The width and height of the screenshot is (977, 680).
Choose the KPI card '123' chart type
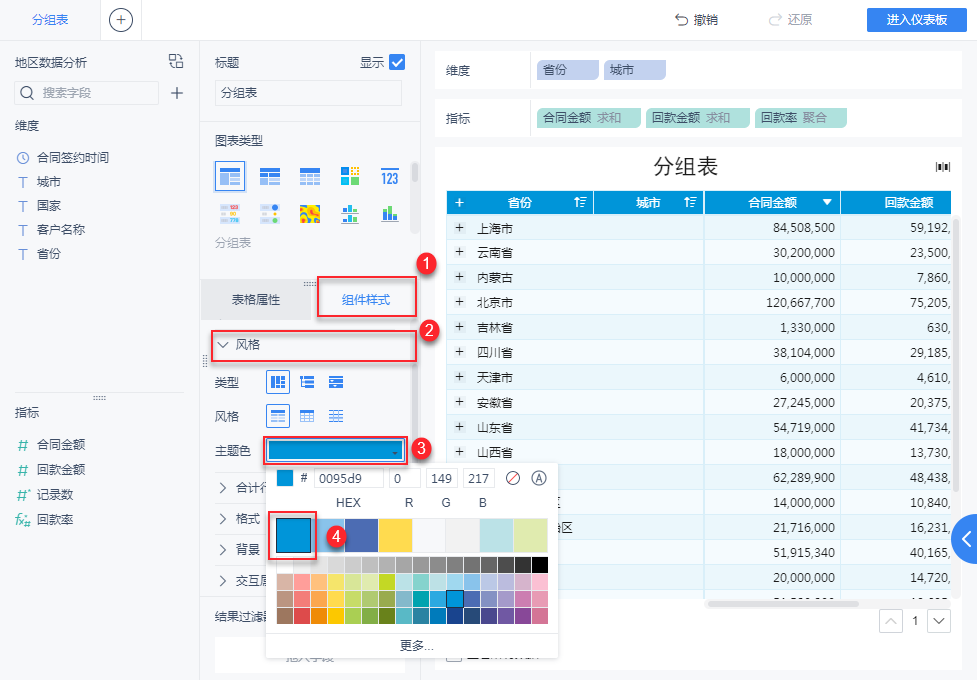[x=390, y=177]
